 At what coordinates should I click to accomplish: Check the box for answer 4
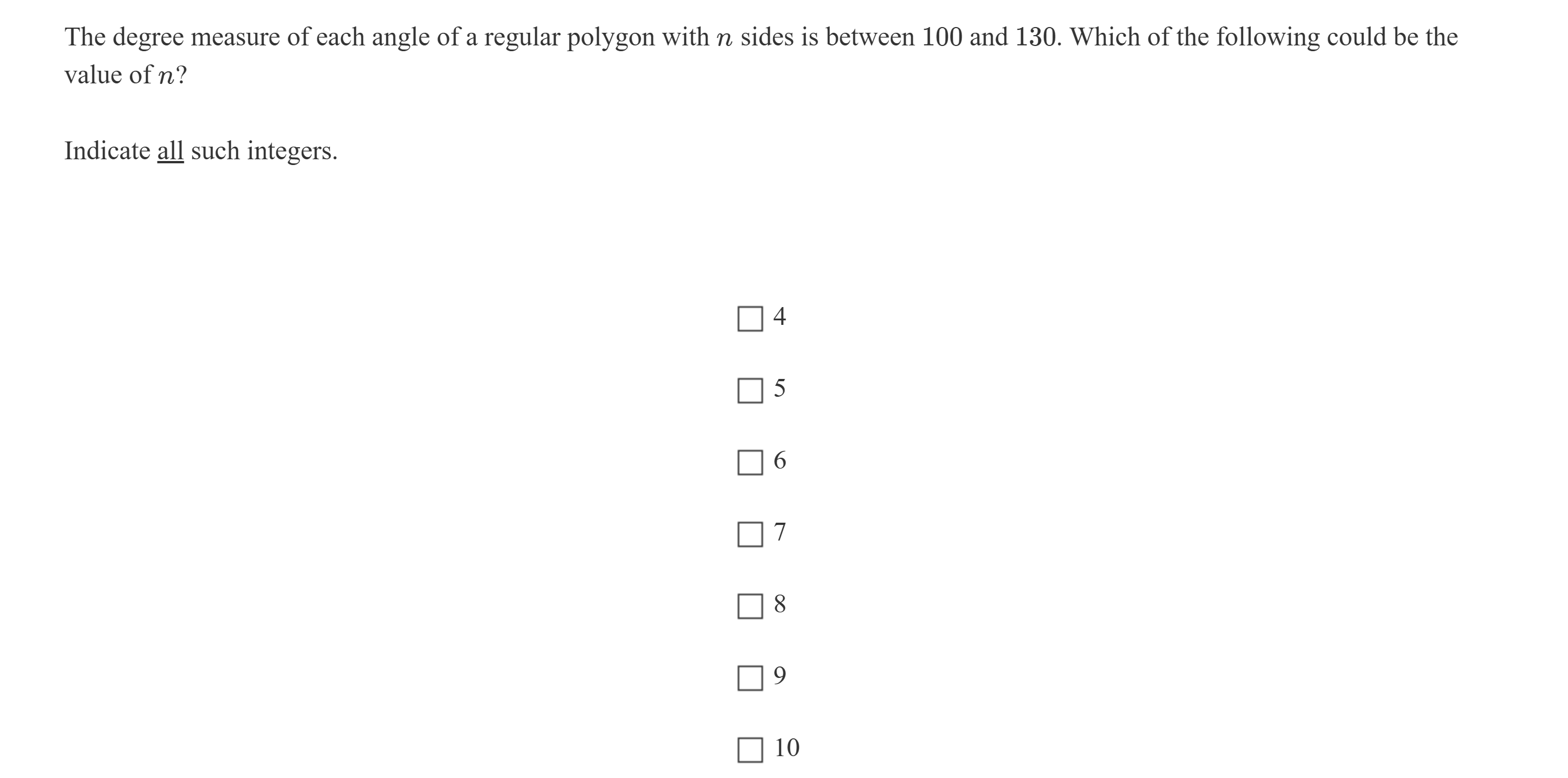coord(750,319)
